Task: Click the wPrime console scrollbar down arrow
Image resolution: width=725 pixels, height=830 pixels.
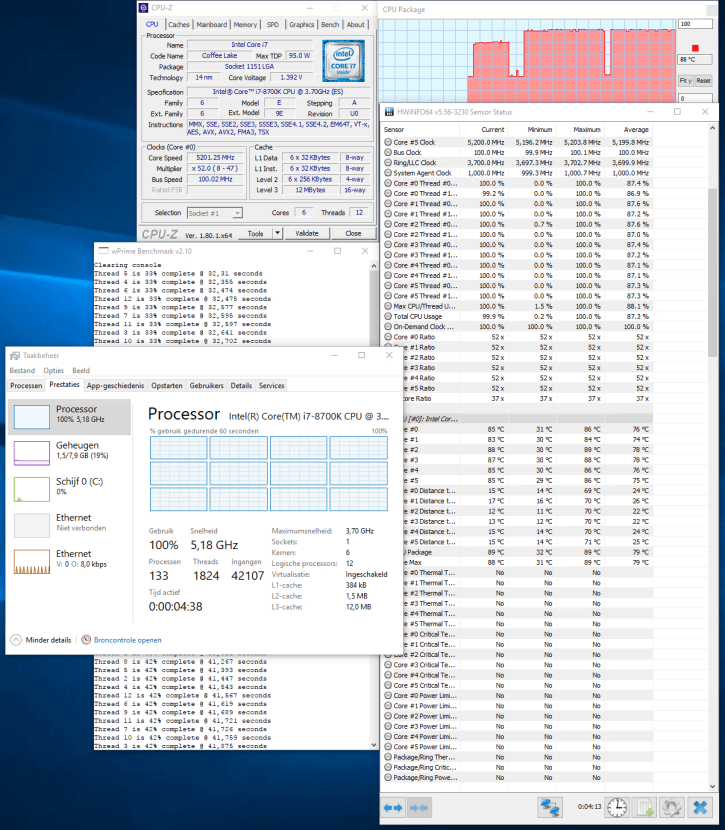Action: coord(374,745)
